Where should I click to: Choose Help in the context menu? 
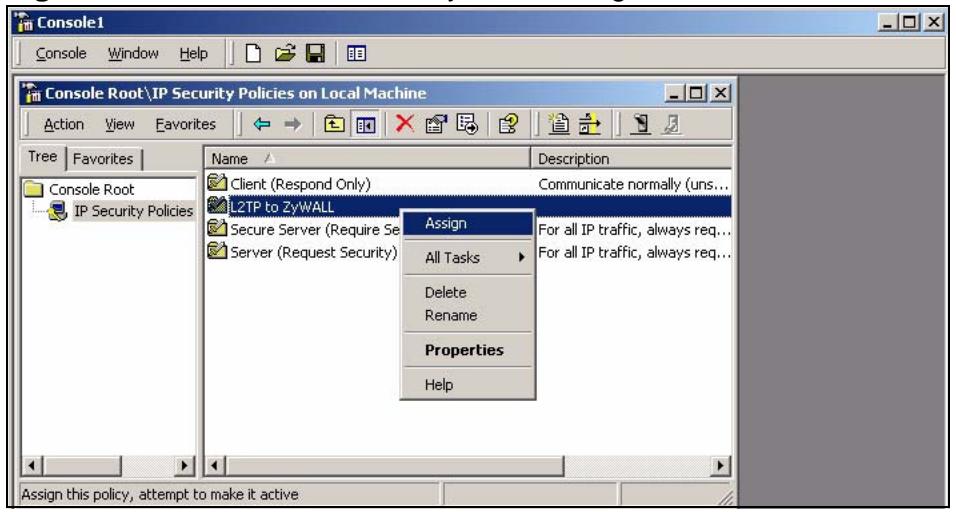coord(467,385)
